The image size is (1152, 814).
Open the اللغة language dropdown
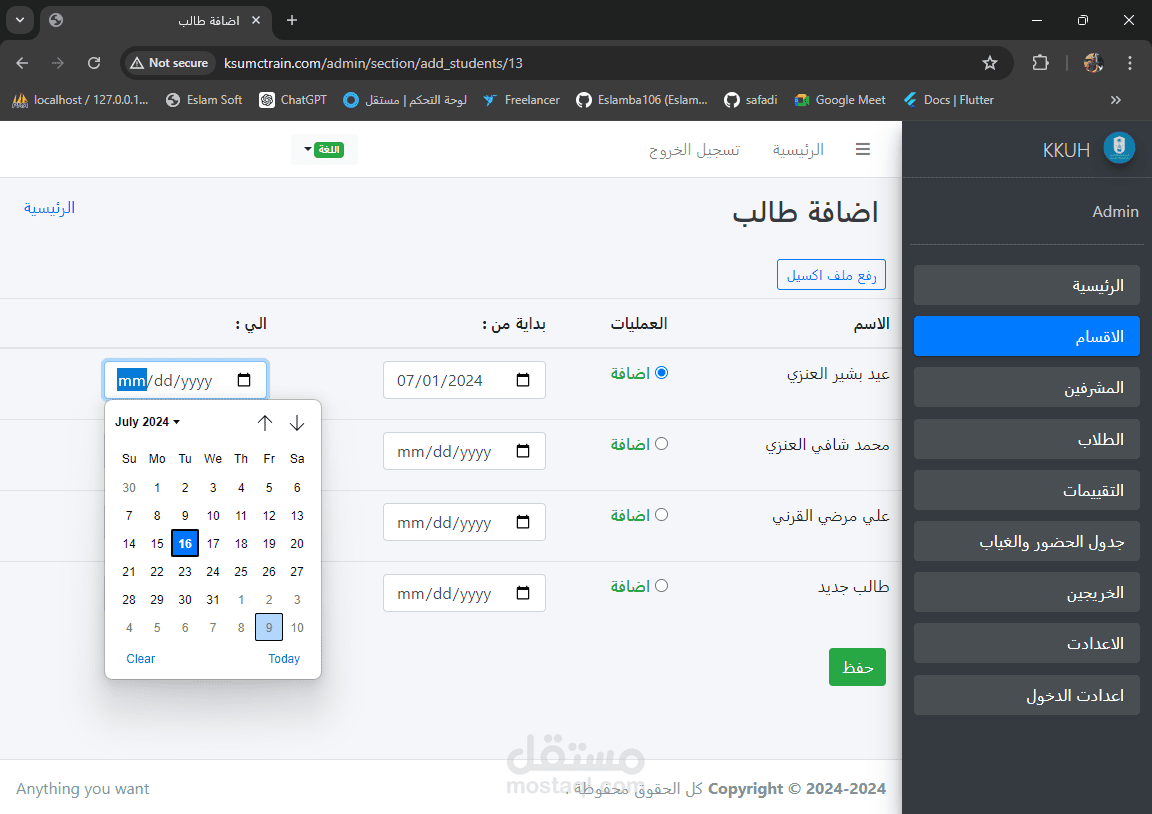(x=324, y=150)
